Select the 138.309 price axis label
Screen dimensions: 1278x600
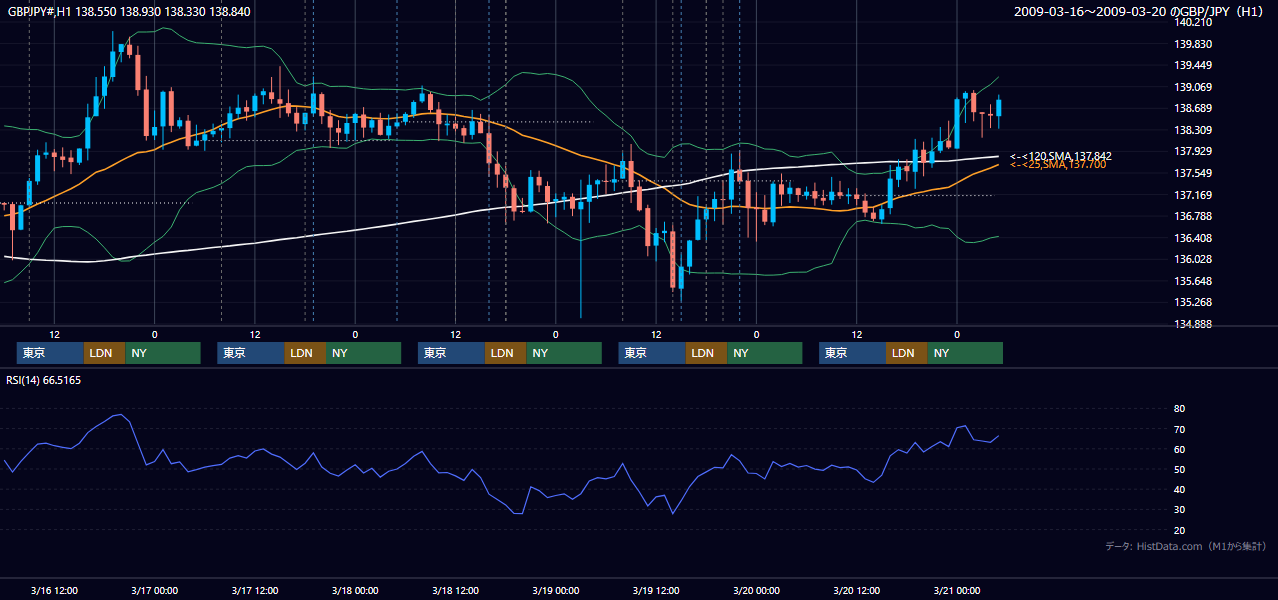click(1194, 130)
